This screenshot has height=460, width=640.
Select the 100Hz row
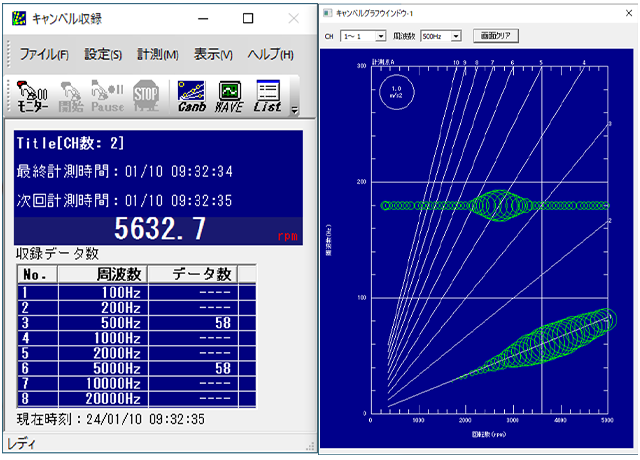point(137,292)
